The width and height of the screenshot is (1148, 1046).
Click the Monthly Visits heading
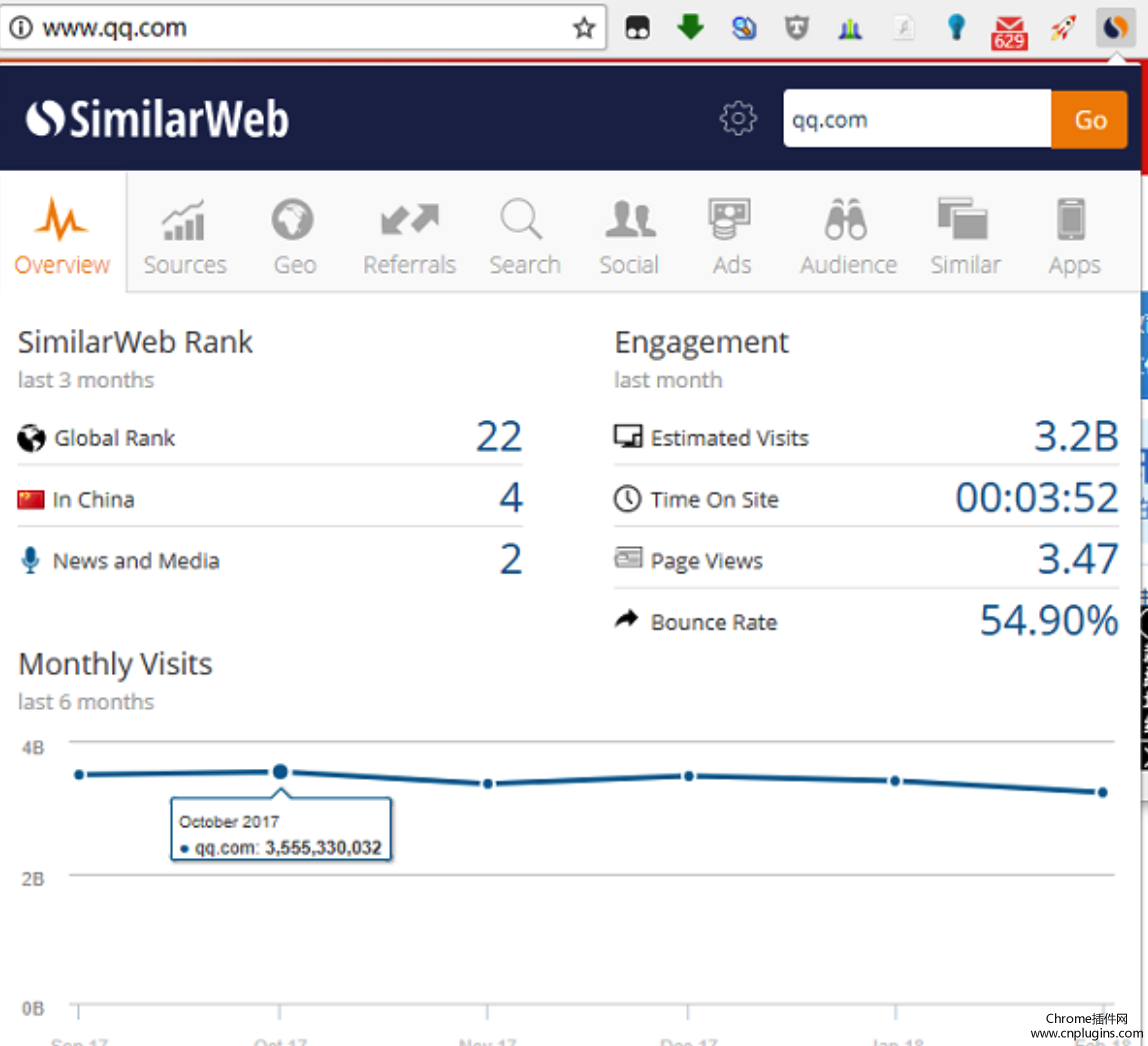click(x=115, y=664)
